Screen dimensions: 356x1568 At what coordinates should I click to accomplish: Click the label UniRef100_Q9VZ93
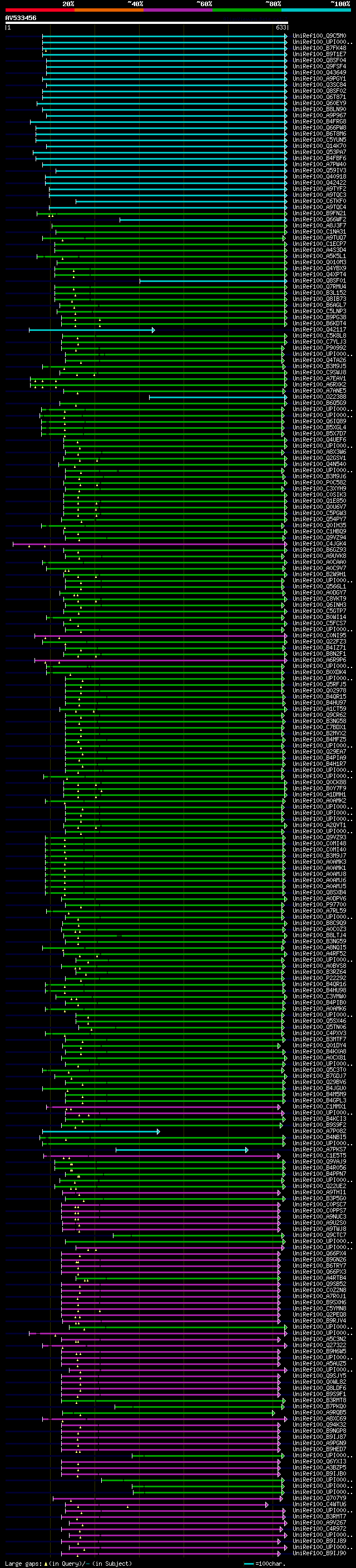(x=319, y=838)
